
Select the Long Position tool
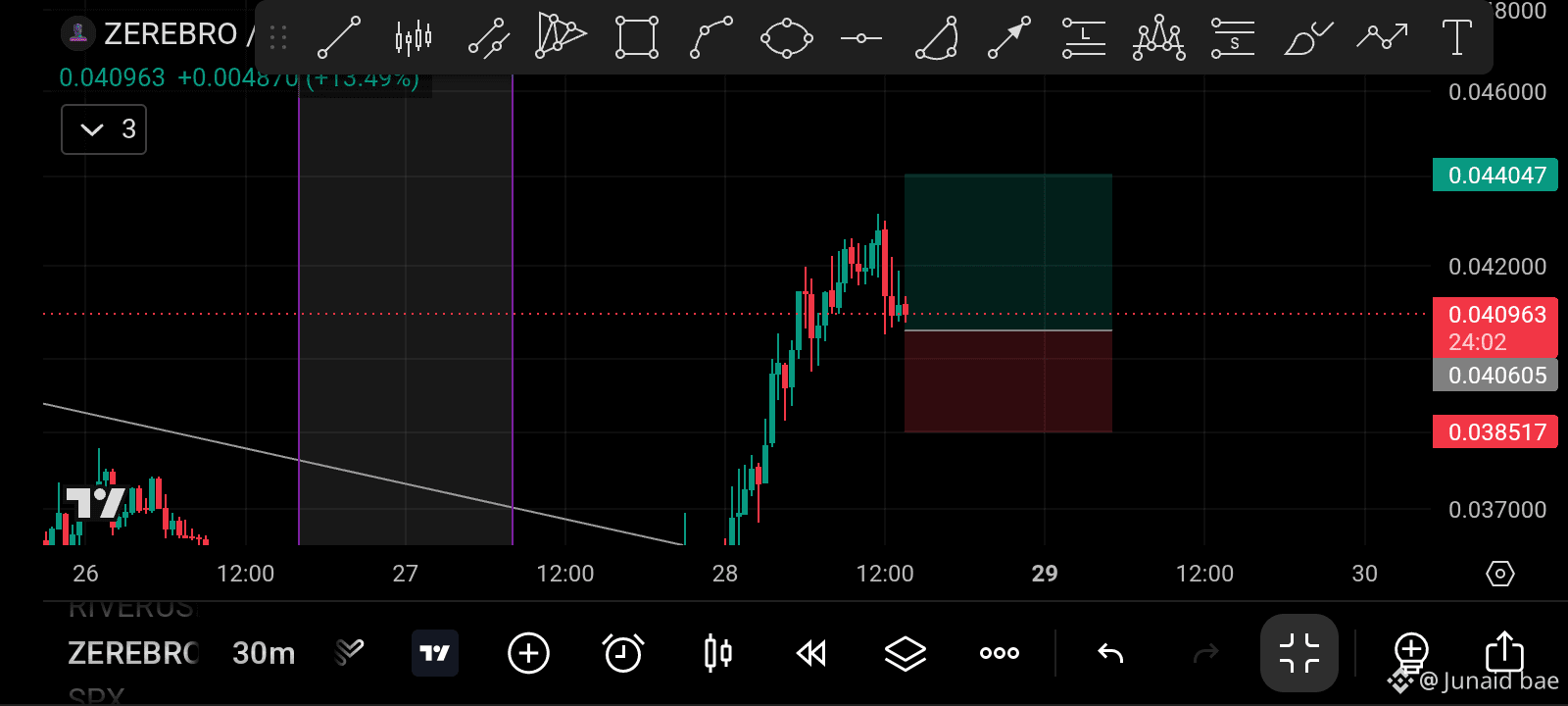click(1084, 37)
